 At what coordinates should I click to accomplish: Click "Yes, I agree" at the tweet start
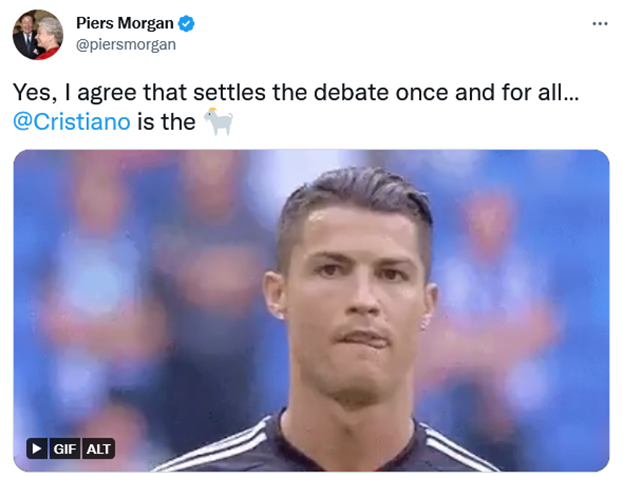click(x=75, y=93)
